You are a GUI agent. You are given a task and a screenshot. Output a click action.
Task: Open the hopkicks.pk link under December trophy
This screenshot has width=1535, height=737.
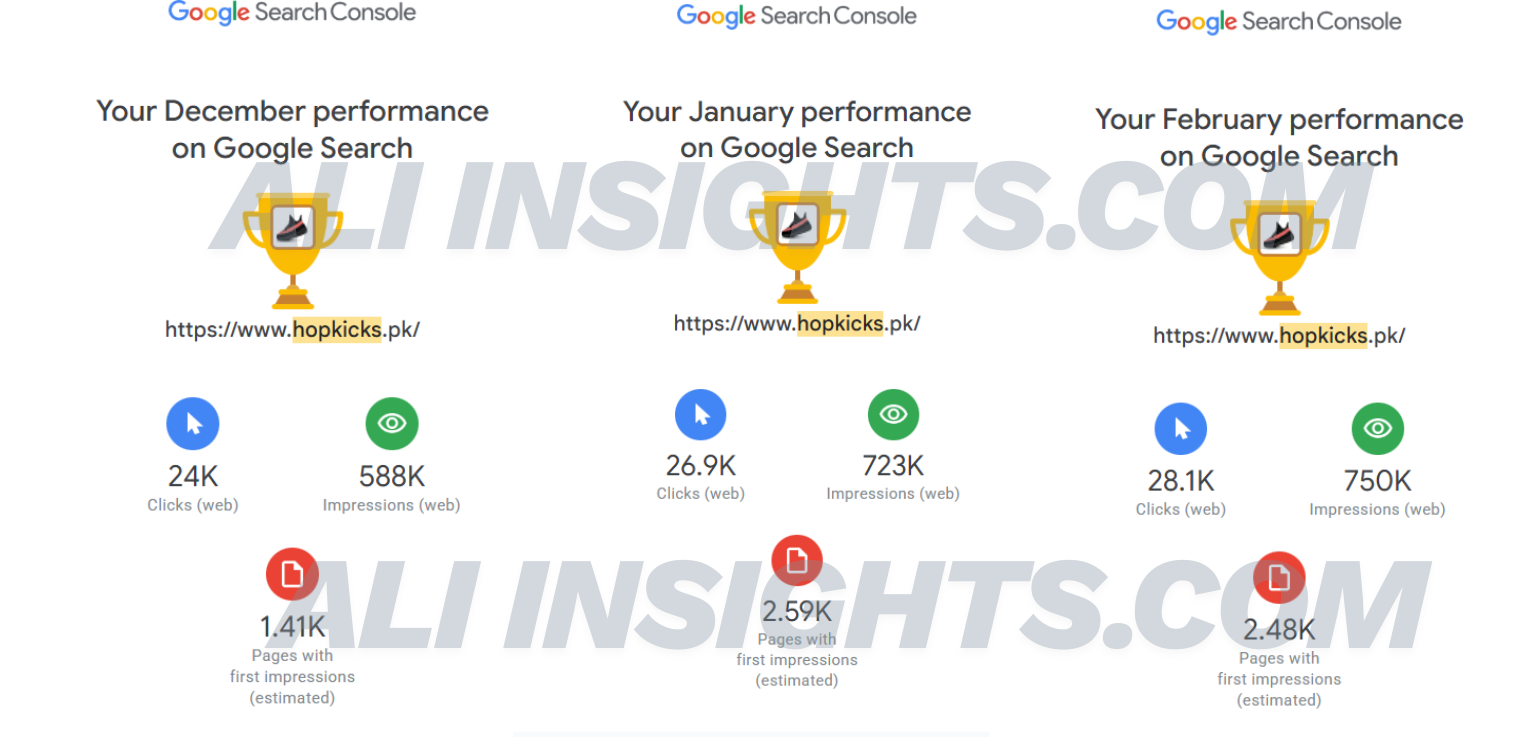[293, 330]
